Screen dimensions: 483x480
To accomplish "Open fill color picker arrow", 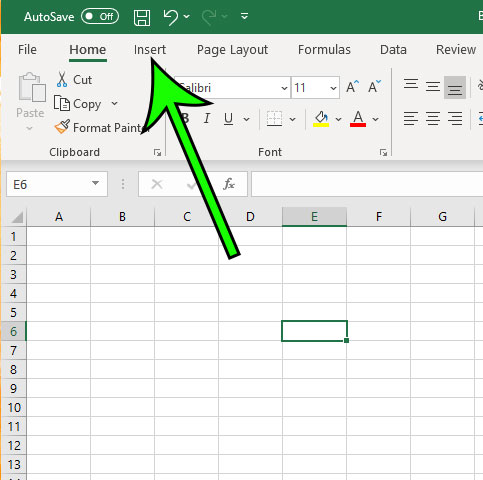I will coord(338,119).
